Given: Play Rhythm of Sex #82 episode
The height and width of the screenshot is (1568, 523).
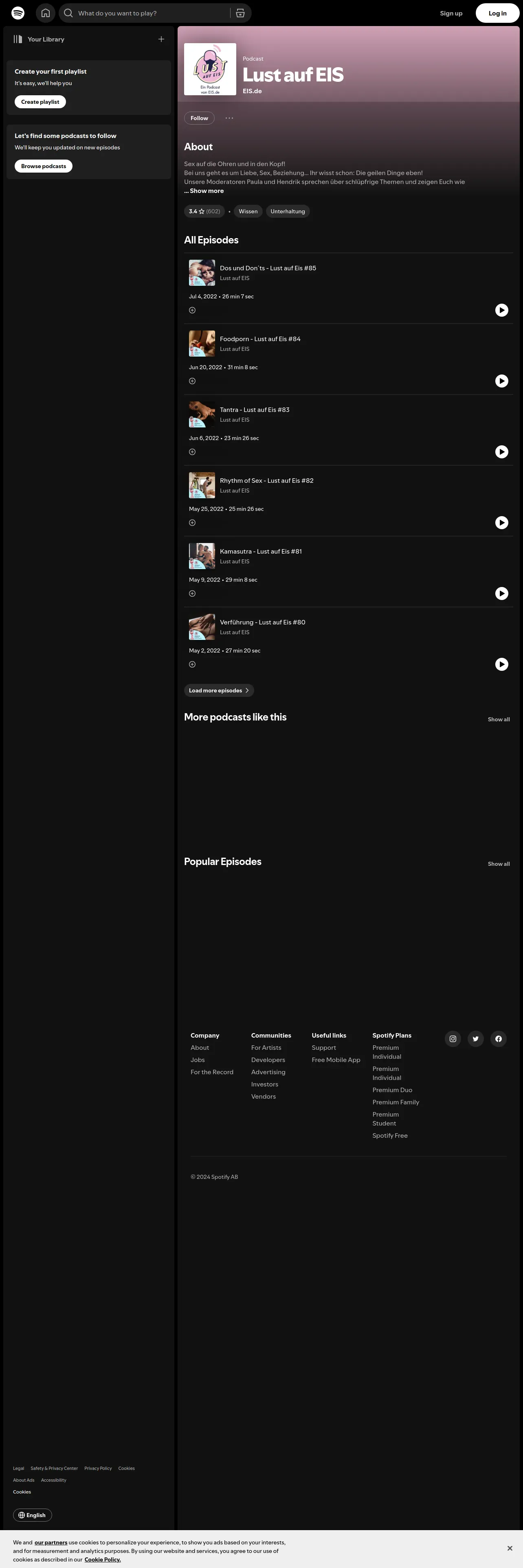Looking at the screenshot, I should [502, 523].
